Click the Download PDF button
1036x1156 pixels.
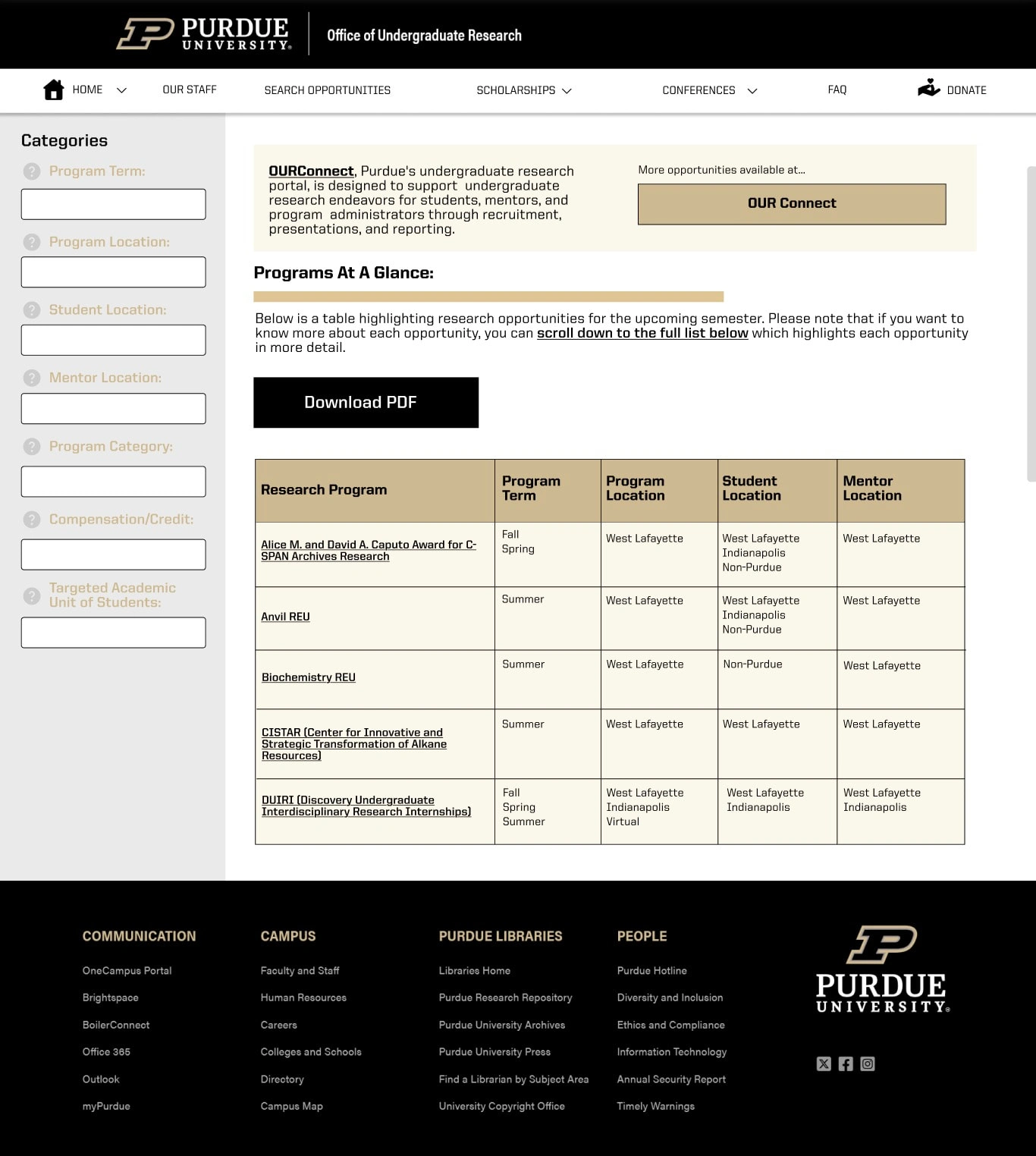coord(366,403)
